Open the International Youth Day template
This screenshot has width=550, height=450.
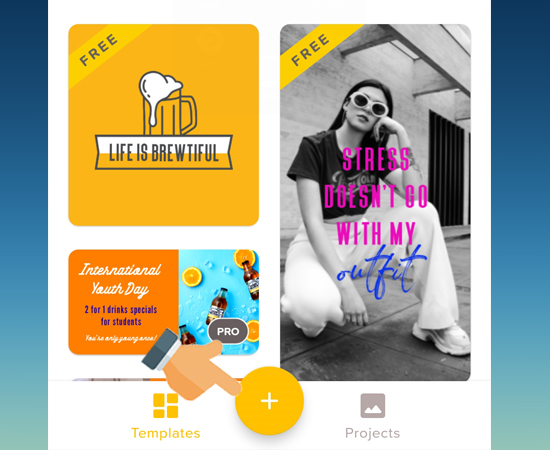[x=164, y=302]
